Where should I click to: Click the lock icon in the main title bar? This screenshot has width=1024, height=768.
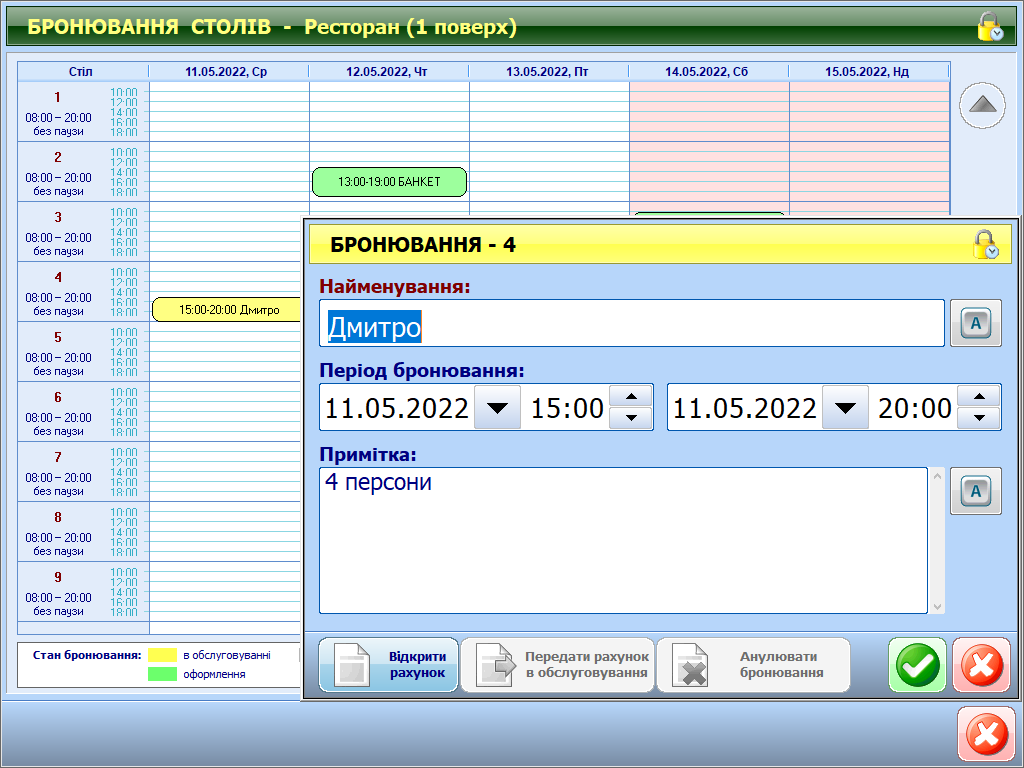pyautogui.click(x=990, y=26)
